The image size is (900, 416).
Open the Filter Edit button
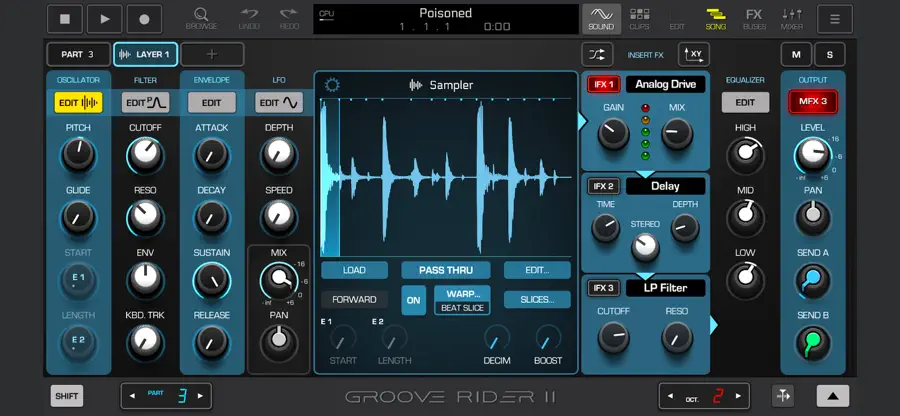tap(145, 103)
